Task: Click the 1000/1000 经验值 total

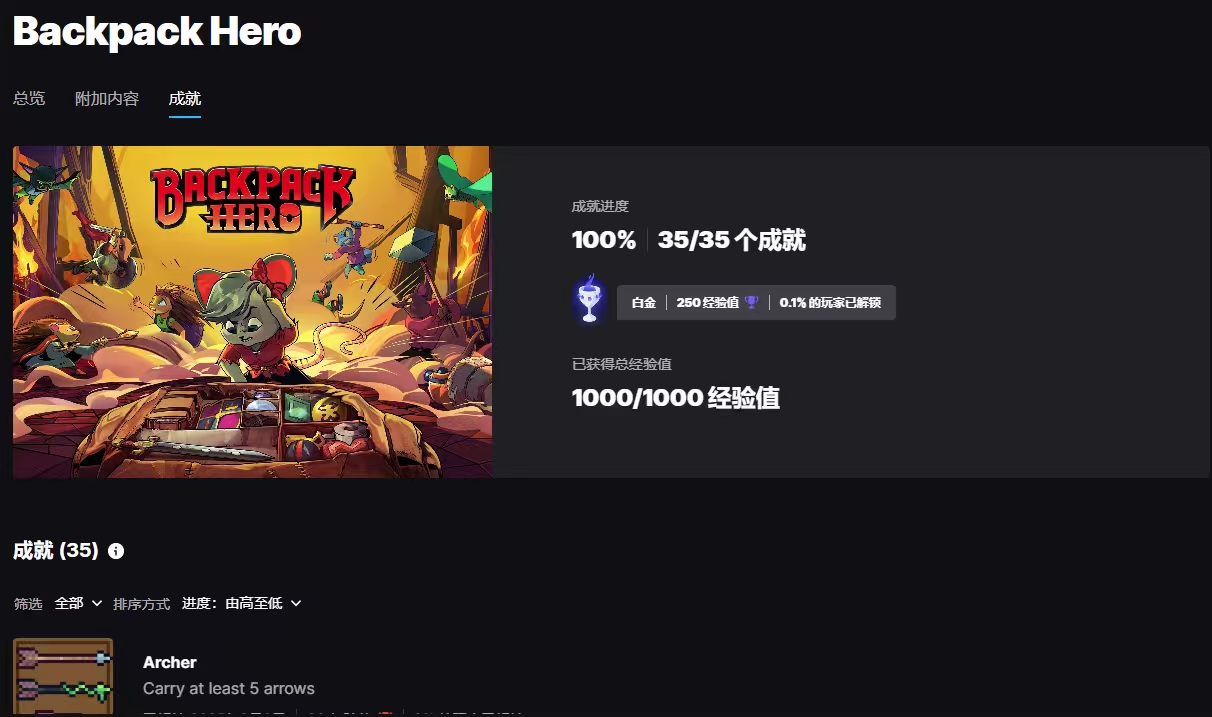Action: (x=676, y=398)
